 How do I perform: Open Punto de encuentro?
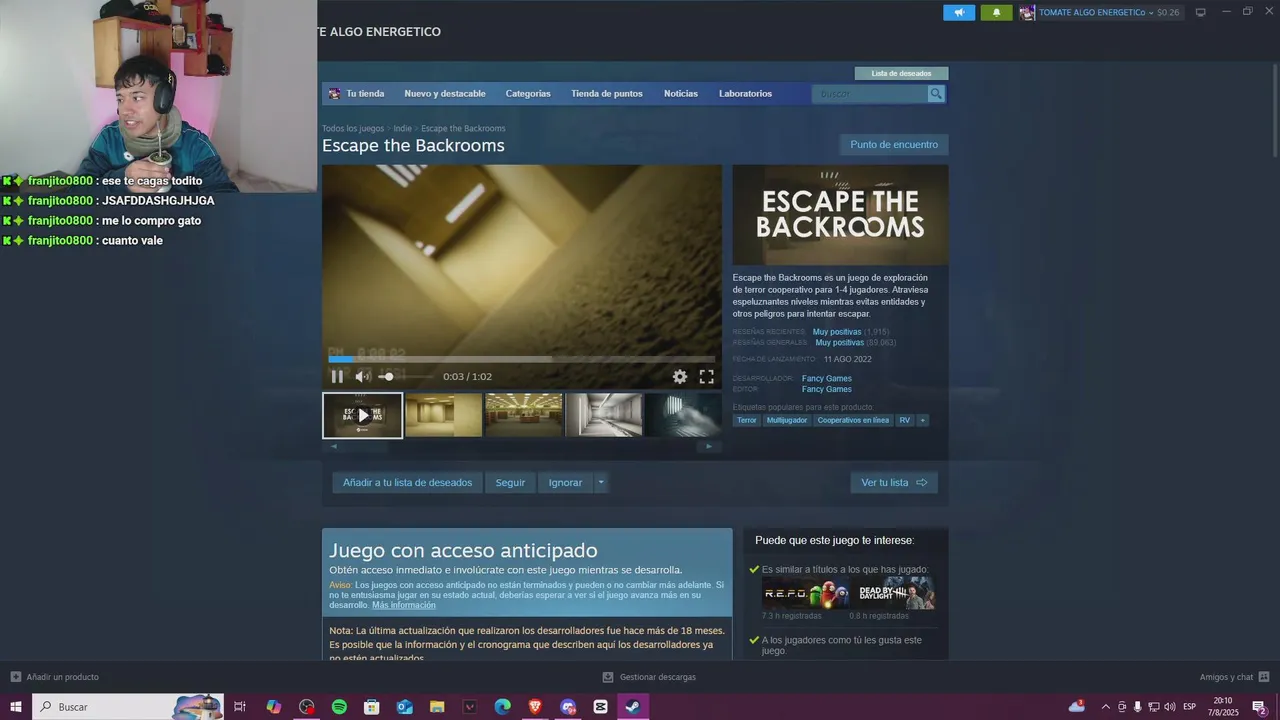click(894, 145)
